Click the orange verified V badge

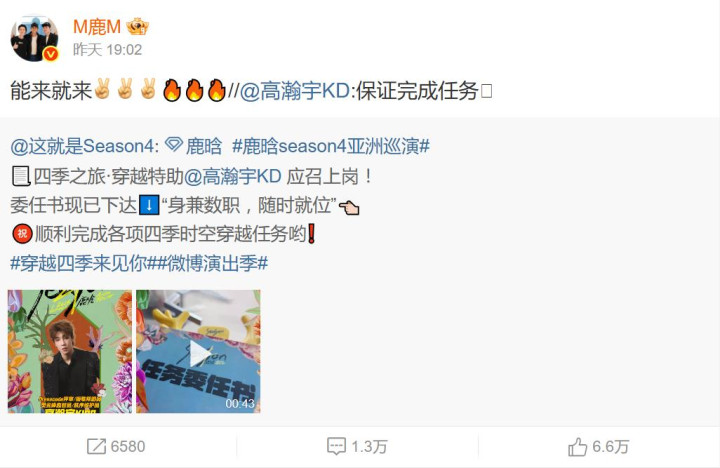[x=51, y=55]
